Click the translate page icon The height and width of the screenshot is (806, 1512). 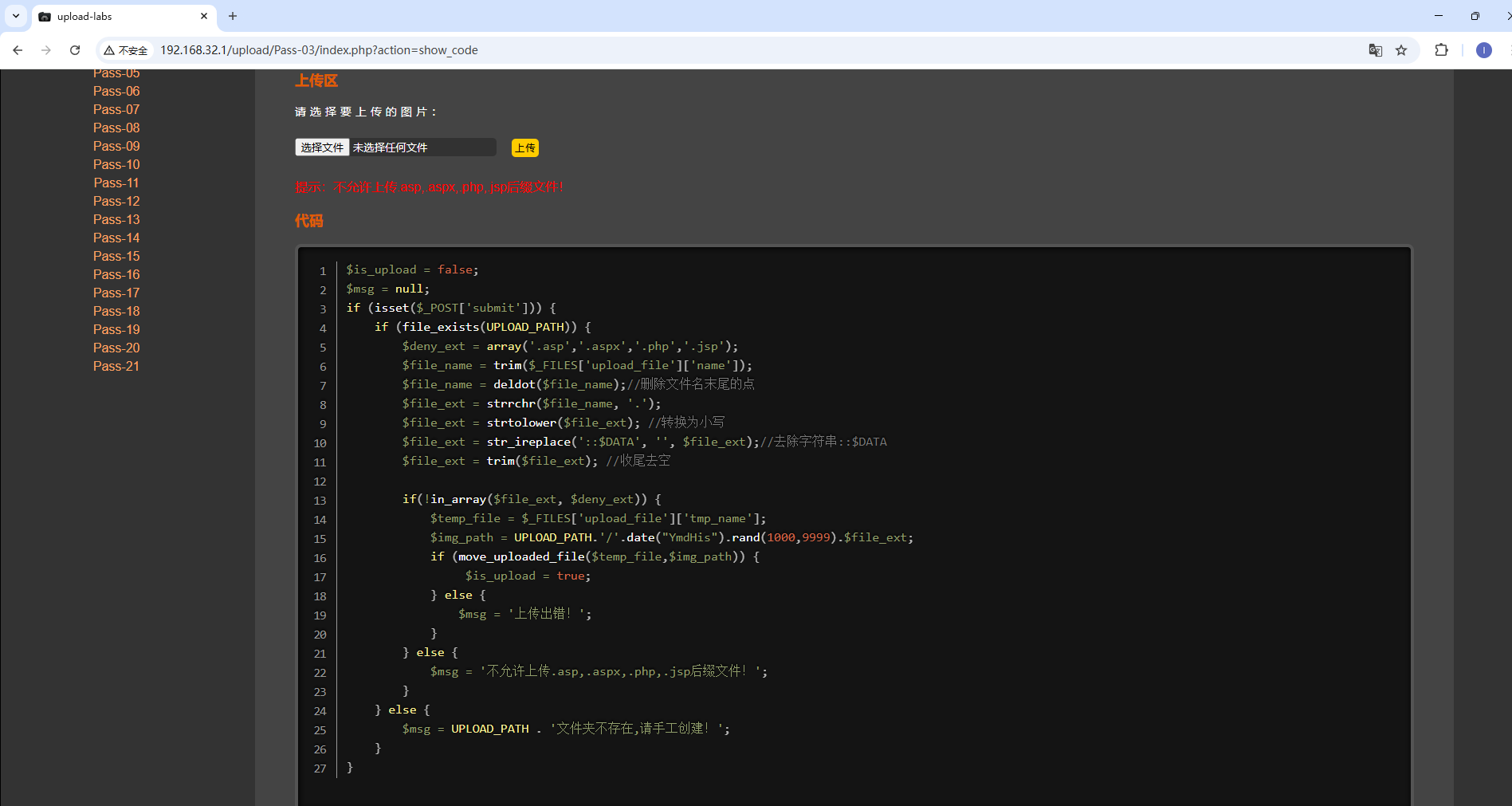point(1376,50)
